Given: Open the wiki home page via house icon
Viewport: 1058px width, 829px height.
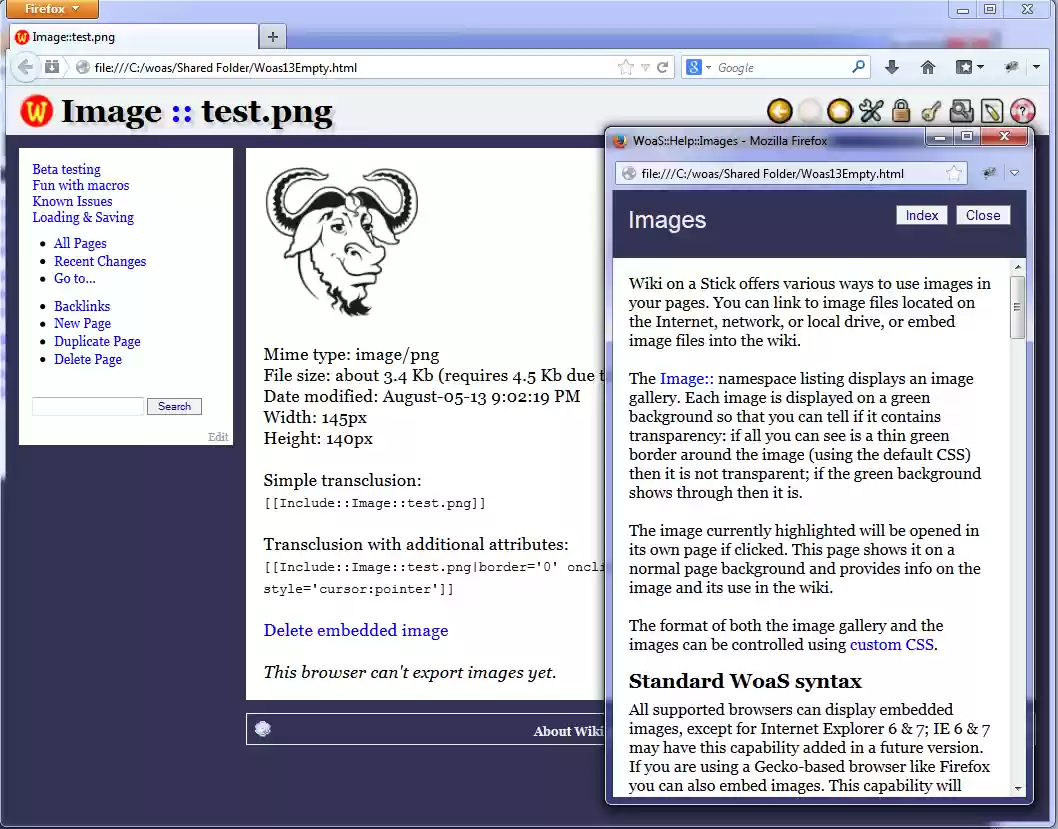Looking at the screenshot, I should click(x=928, y=66).
